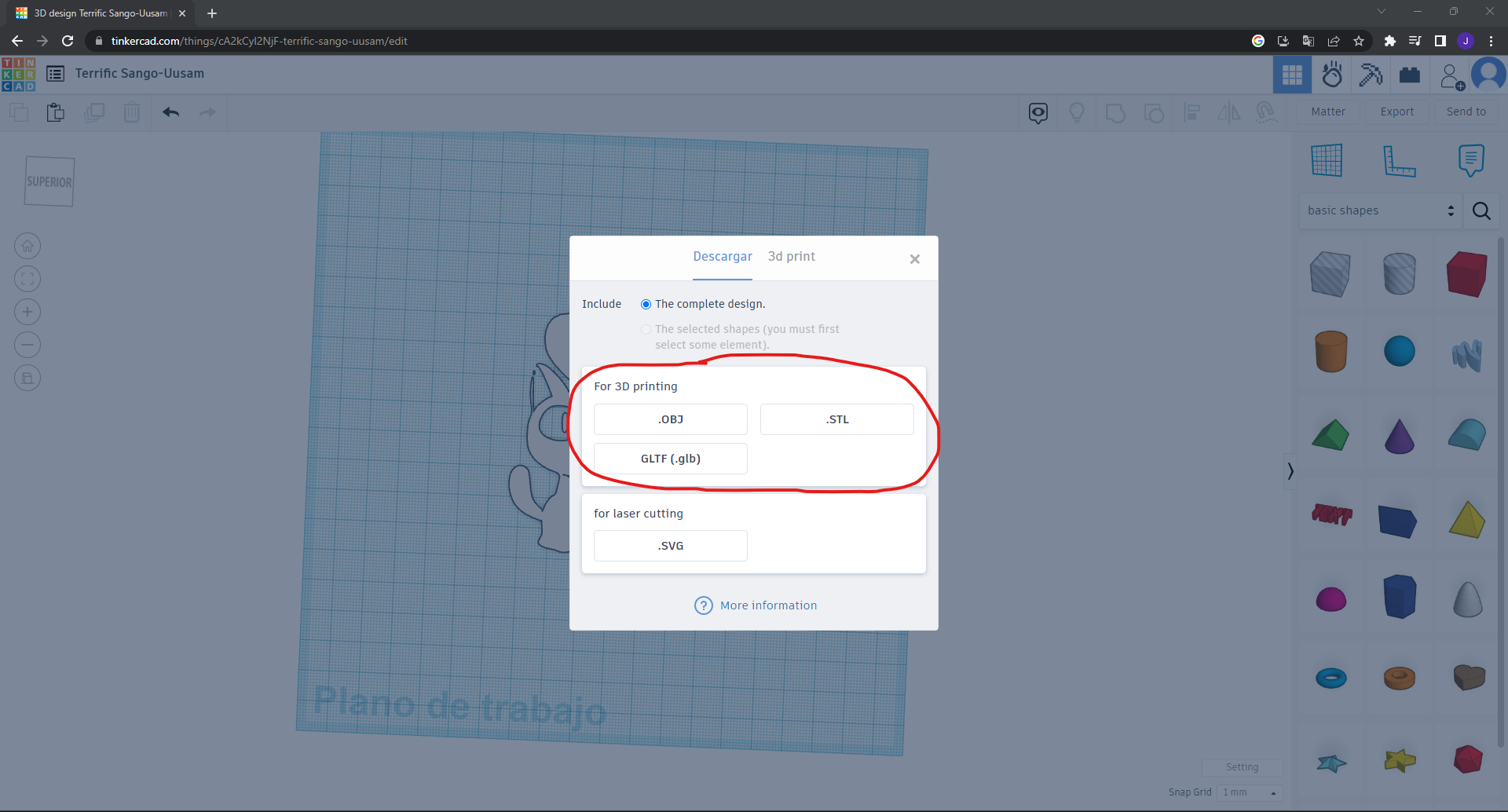Undo the last action
Viewport: 1508px width, 812px height.
click(170, 112)
